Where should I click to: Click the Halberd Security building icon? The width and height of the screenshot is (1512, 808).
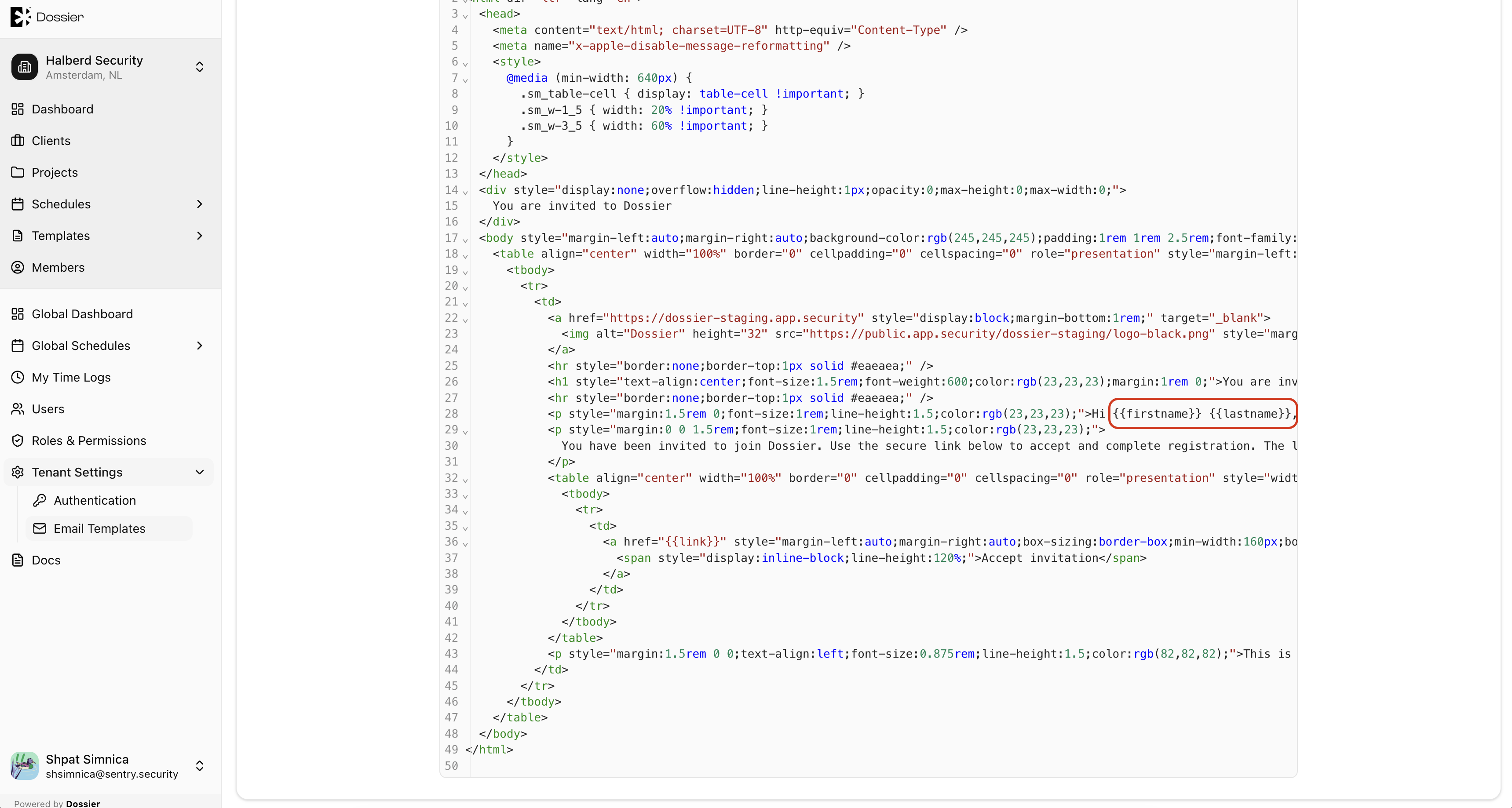[25, 67]
